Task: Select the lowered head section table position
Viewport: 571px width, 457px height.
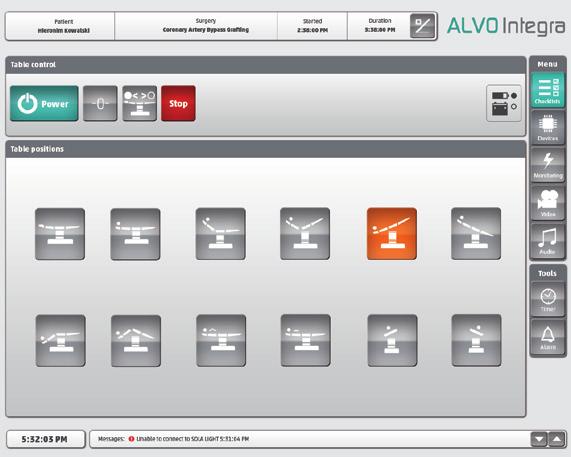Action: (60, 340)
